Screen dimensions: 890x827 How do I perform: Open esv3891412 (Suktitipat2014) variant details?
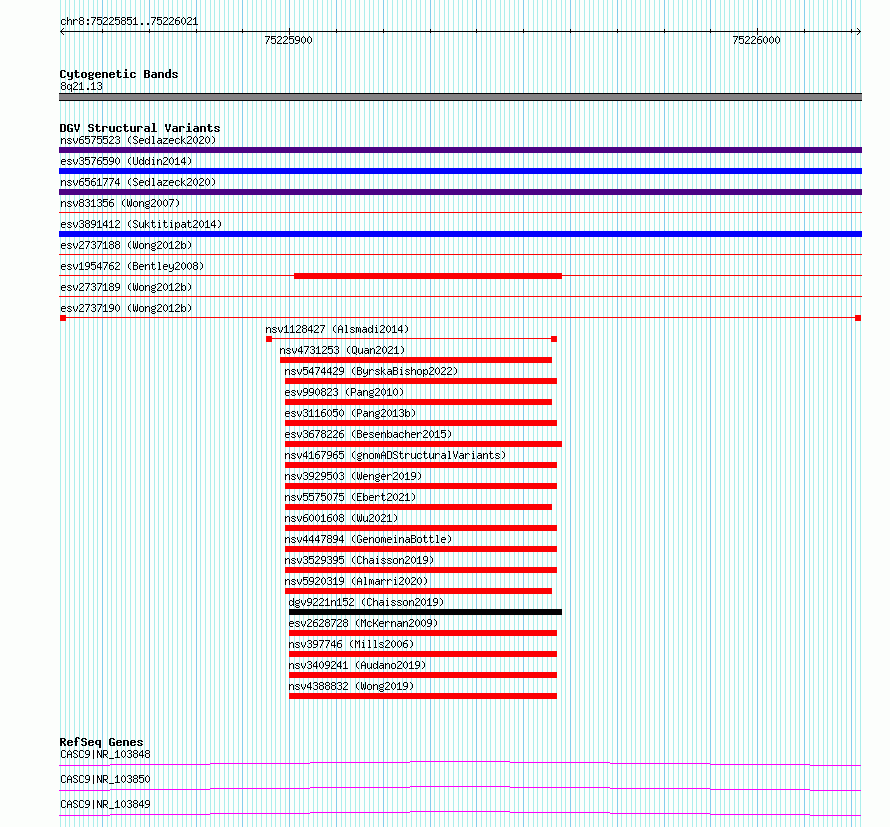(x=141, y=224)
